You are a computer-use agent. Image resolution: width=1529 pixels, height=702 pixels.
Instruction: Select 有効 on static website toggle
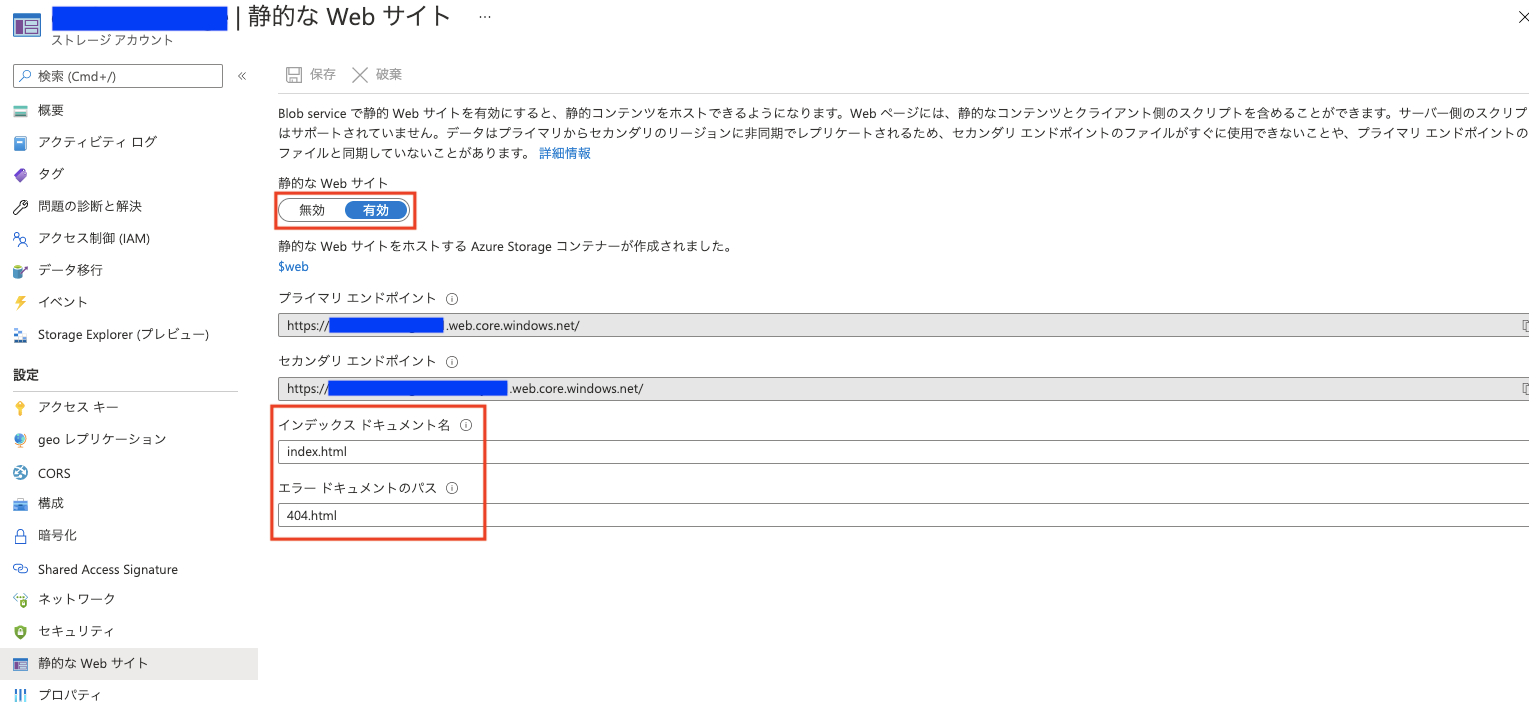click(x=376, y=210)
